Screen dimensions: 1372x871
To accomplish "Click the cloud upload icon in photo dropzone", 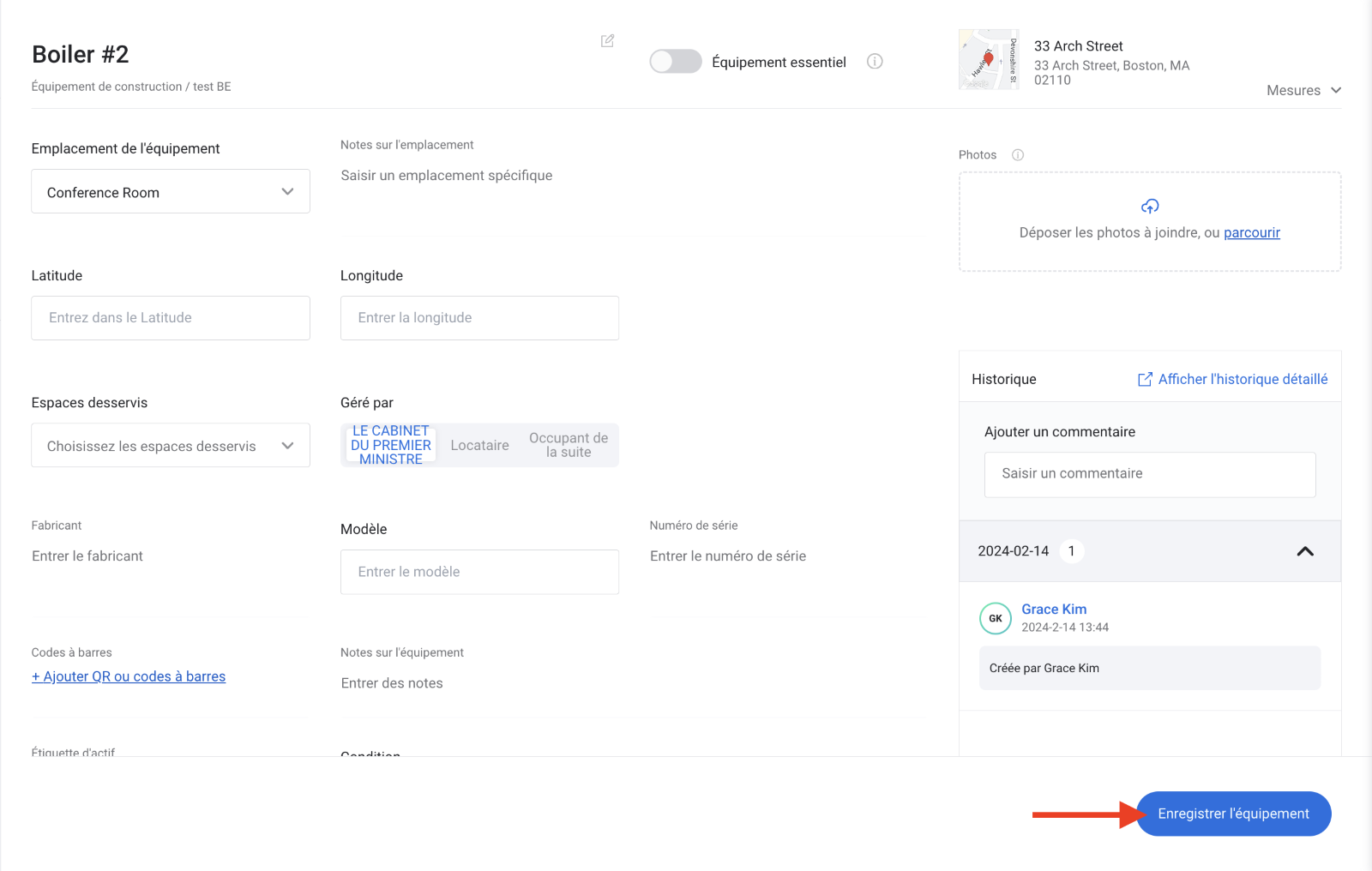I will [x=1150, y=207].
